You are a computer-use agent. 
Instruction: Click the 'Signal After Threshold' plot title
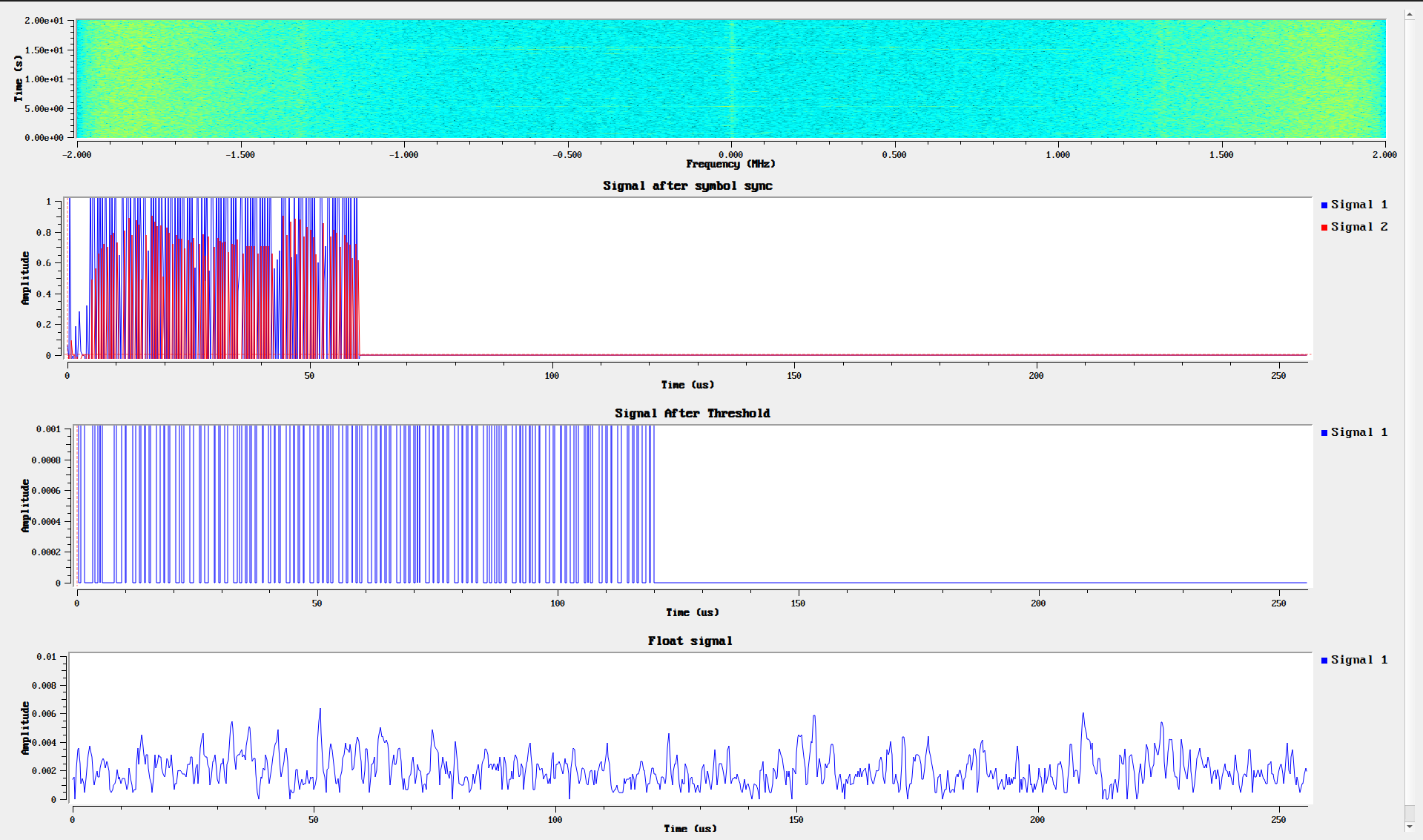(692, 414)
